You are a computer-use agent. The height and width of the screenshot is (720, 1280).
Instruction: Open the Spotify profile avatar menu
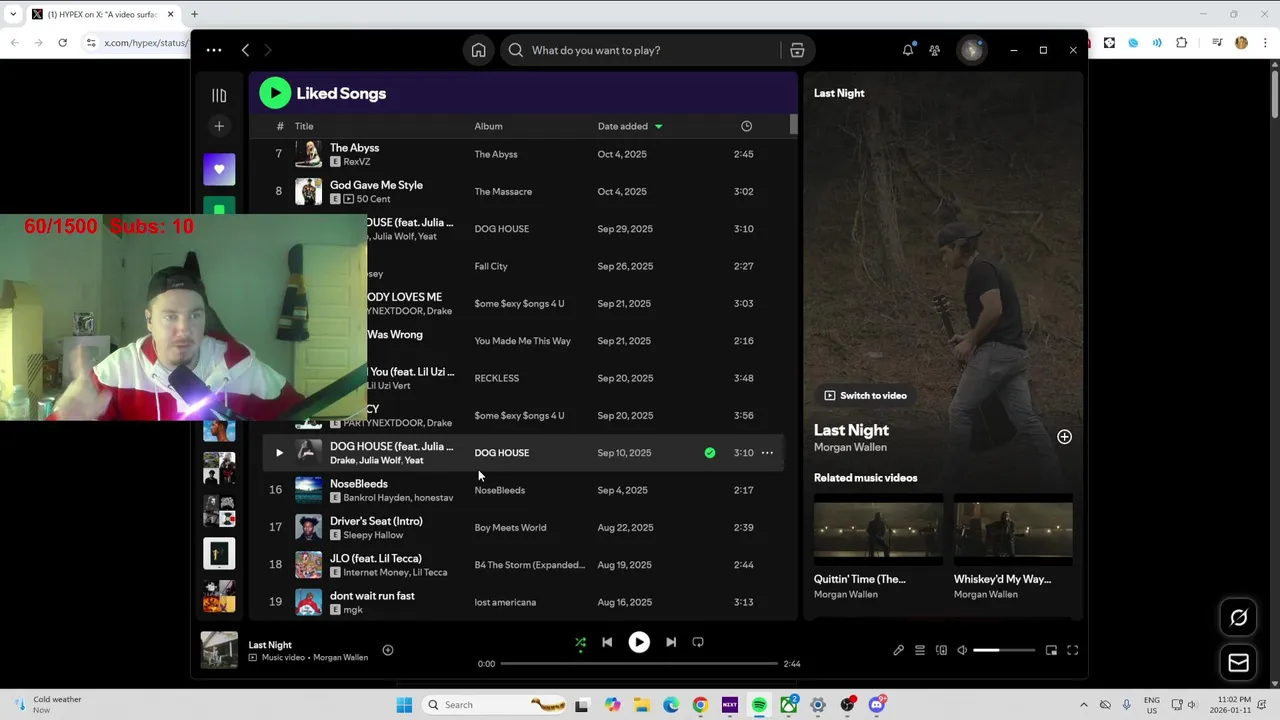[x=971, y=50]
